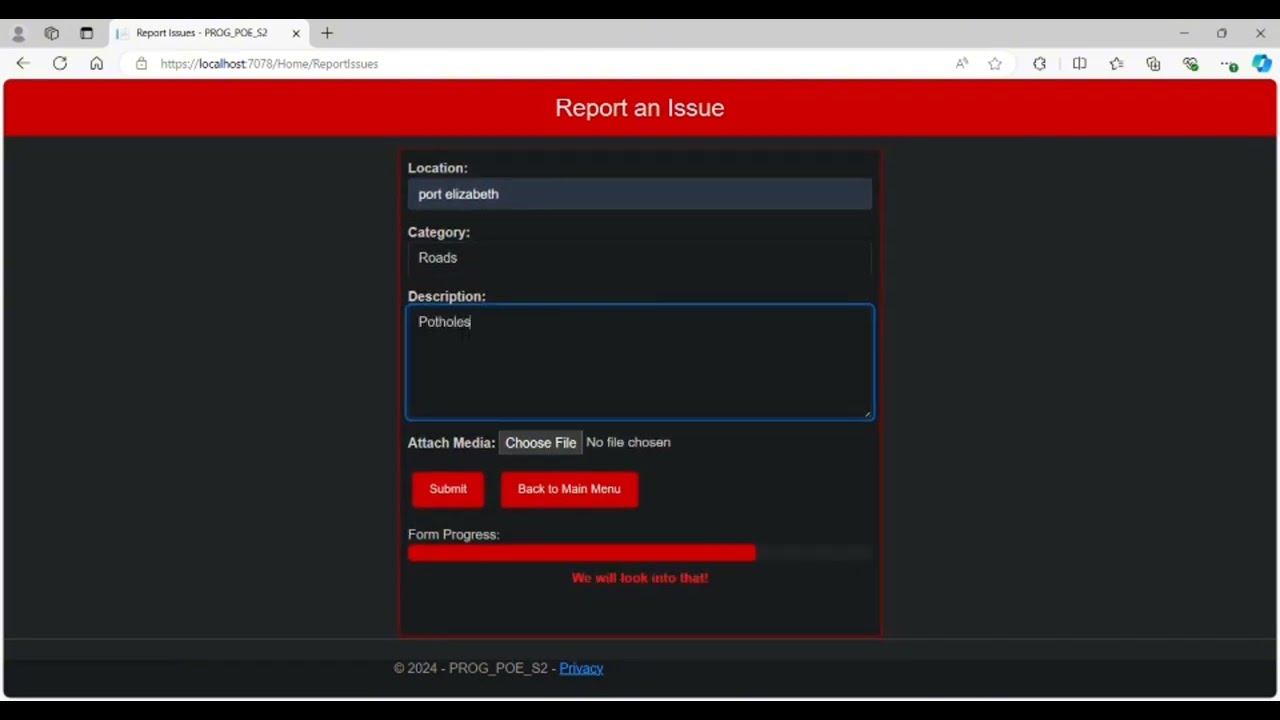Go Back to Main Menu

click(x=569, y=489)
